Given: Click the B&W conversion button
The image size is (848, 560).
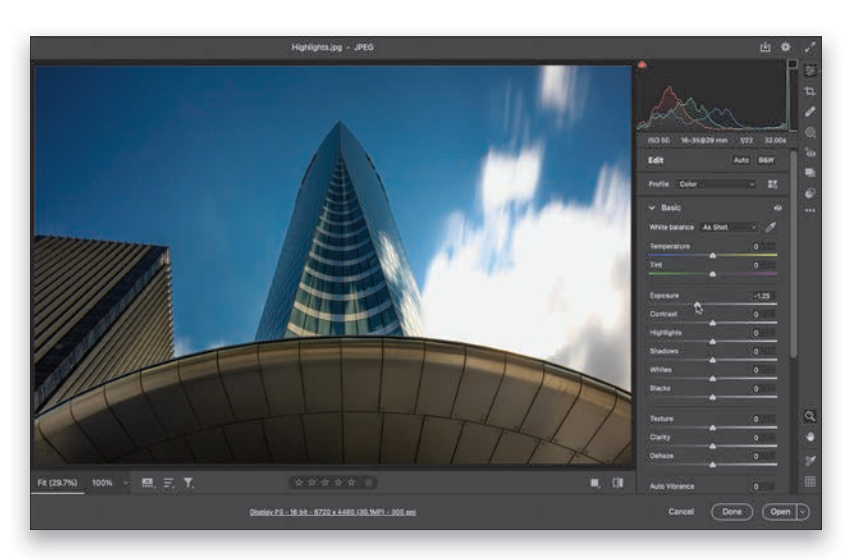Looking at the screenshot, I should point(766,159).
